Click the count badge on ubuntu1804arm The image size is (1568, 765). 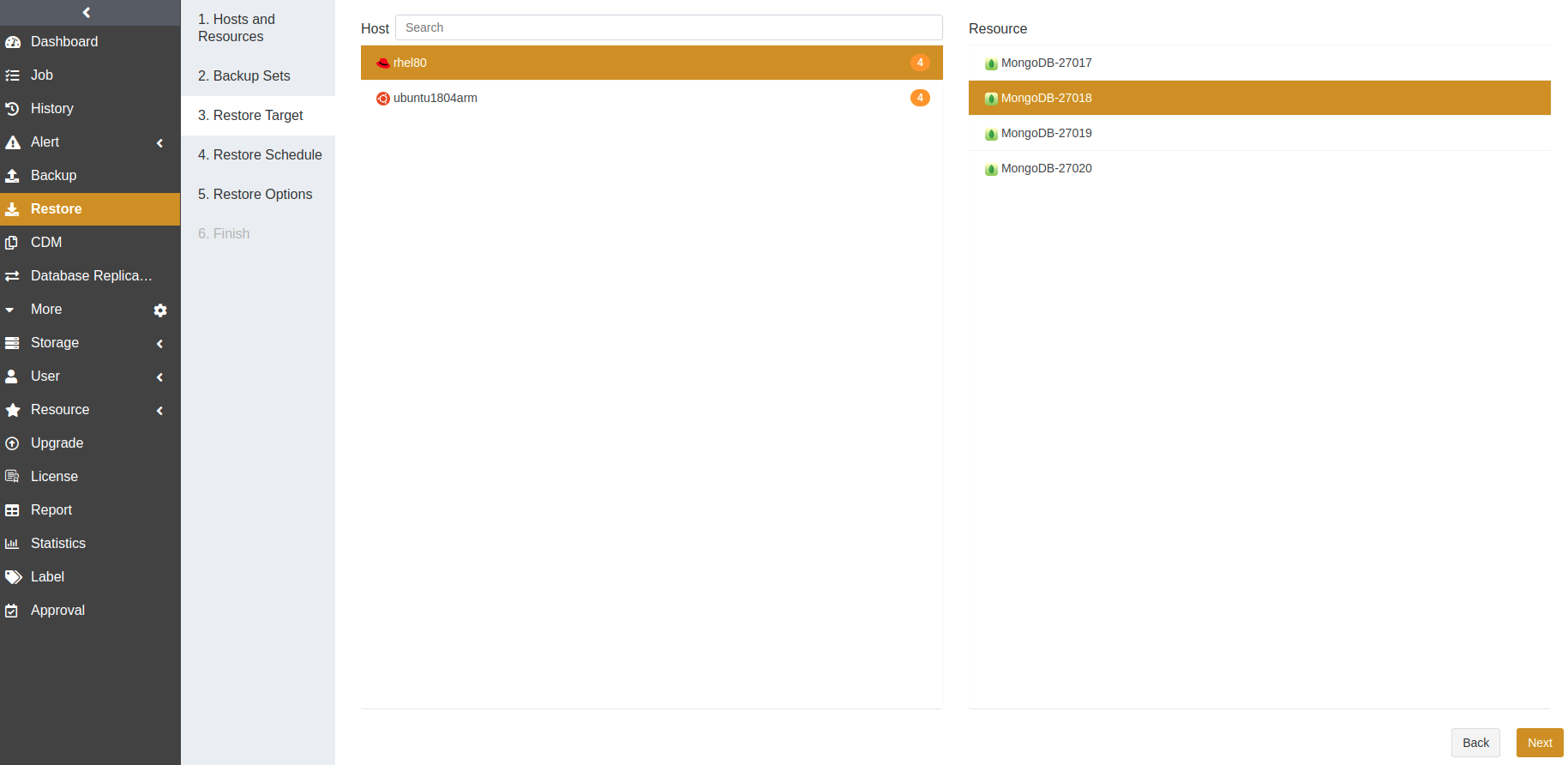click(x=920, y=98)
